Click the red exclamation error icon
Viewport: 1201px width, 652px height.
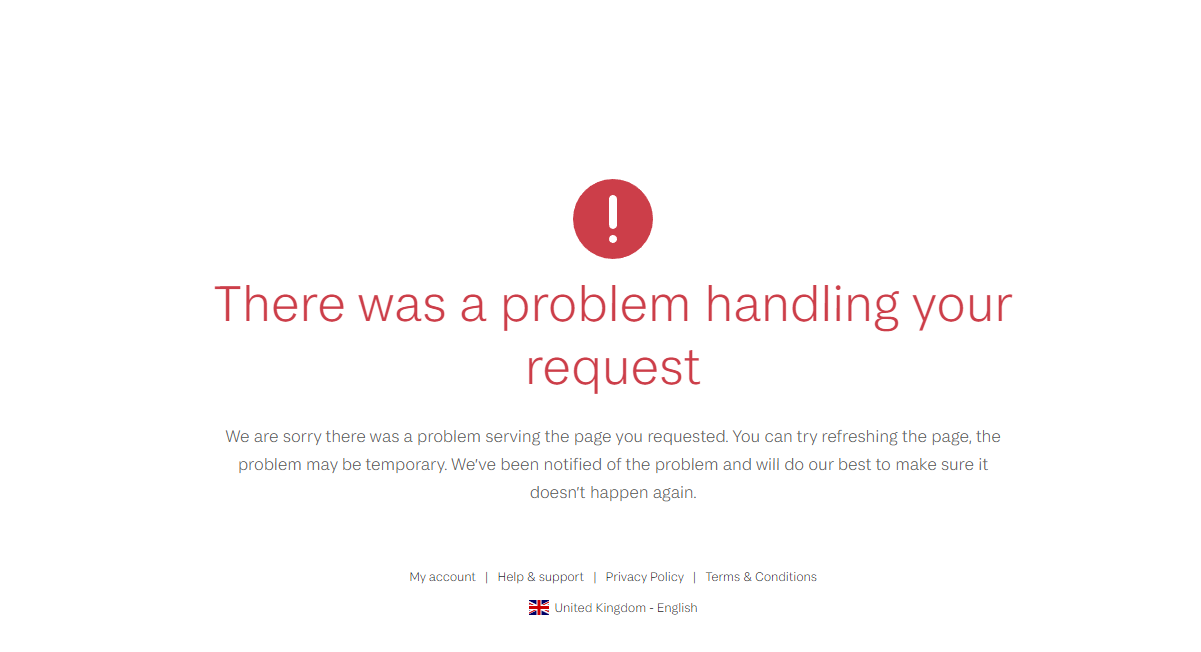[613, 219]
